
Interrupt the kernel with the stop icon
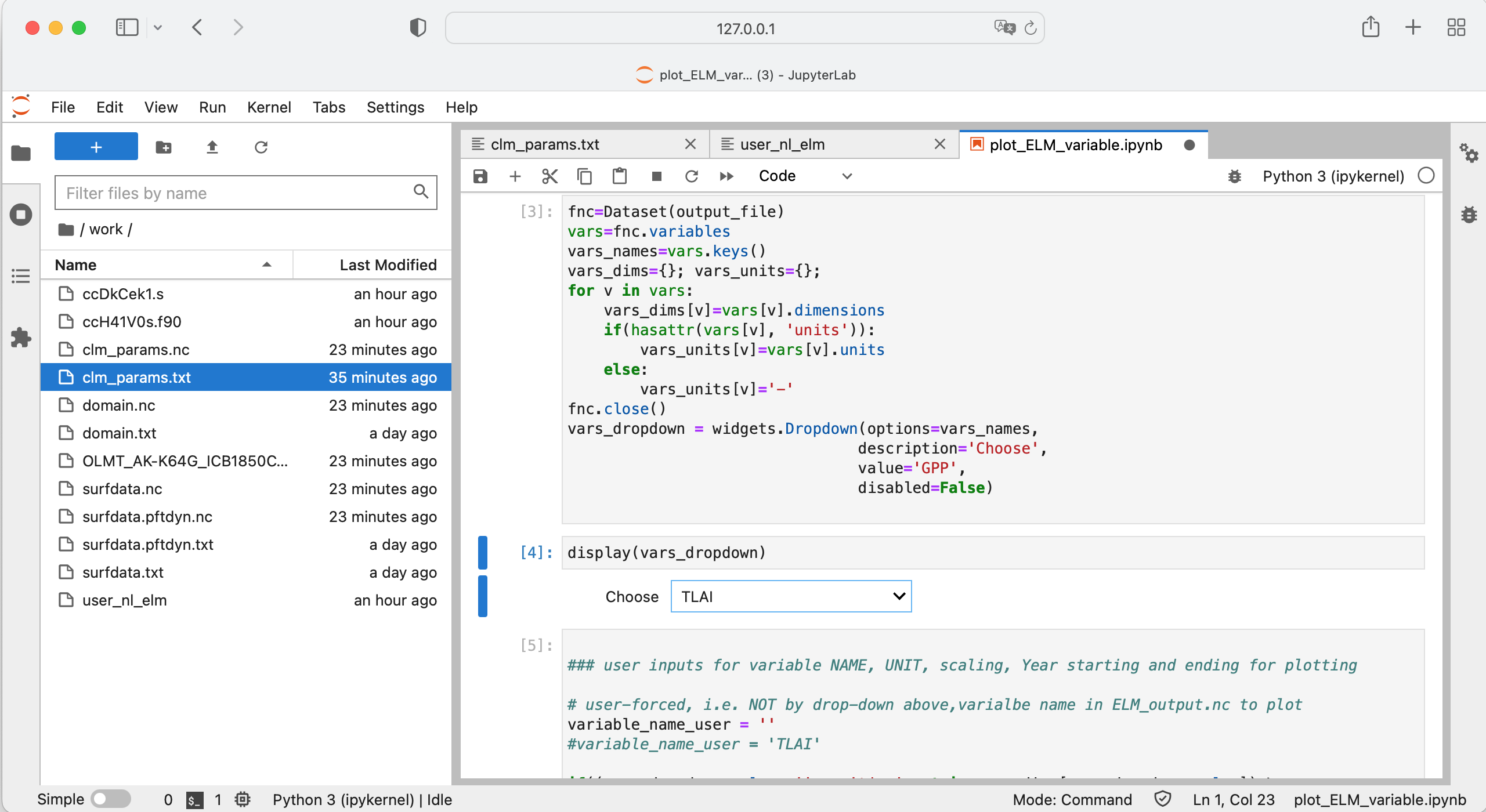656,176
